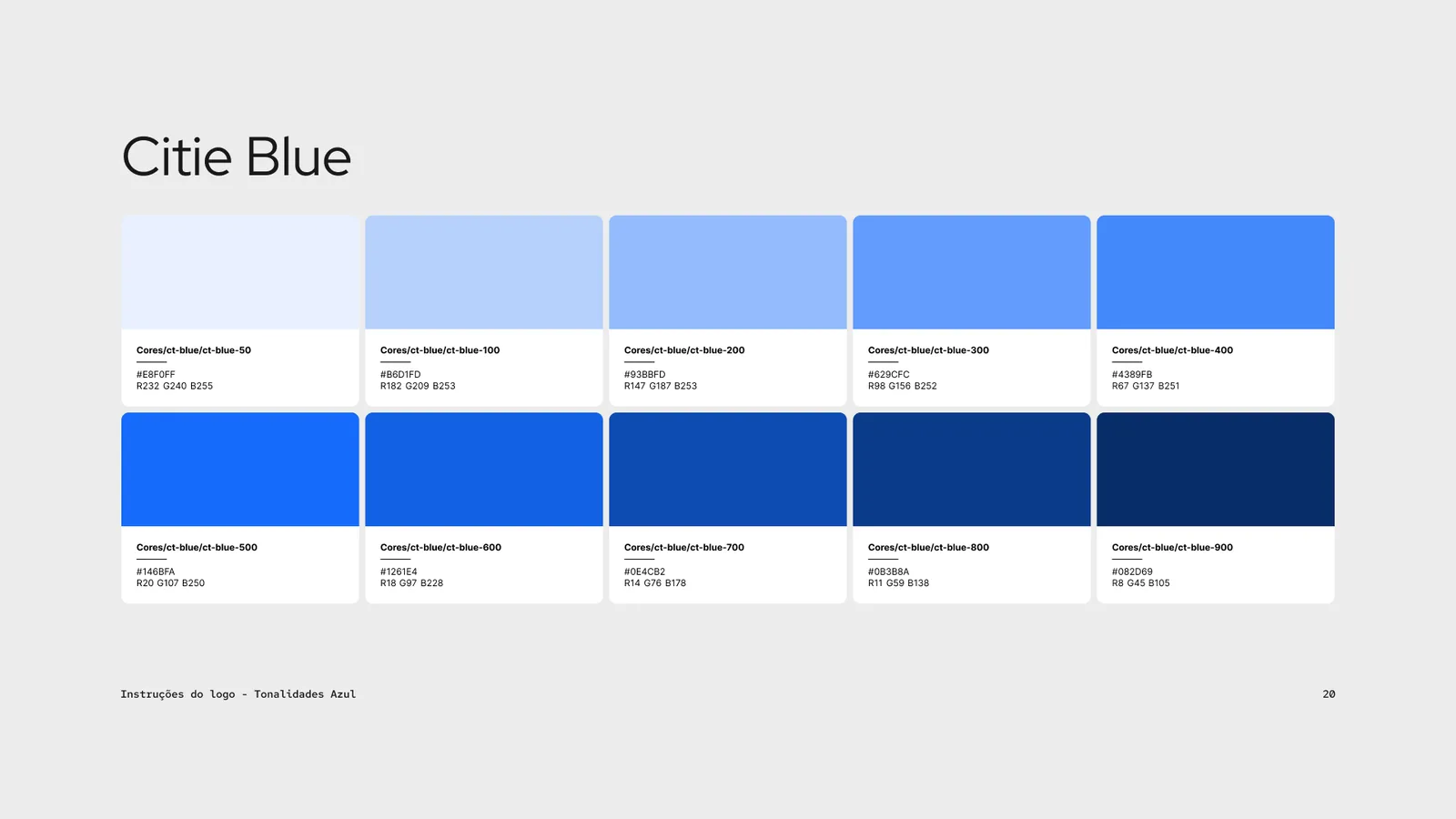Select the 'Citie Blue' heading
The width and height of the screenshot is (1456, 819).
coord(237,157)
